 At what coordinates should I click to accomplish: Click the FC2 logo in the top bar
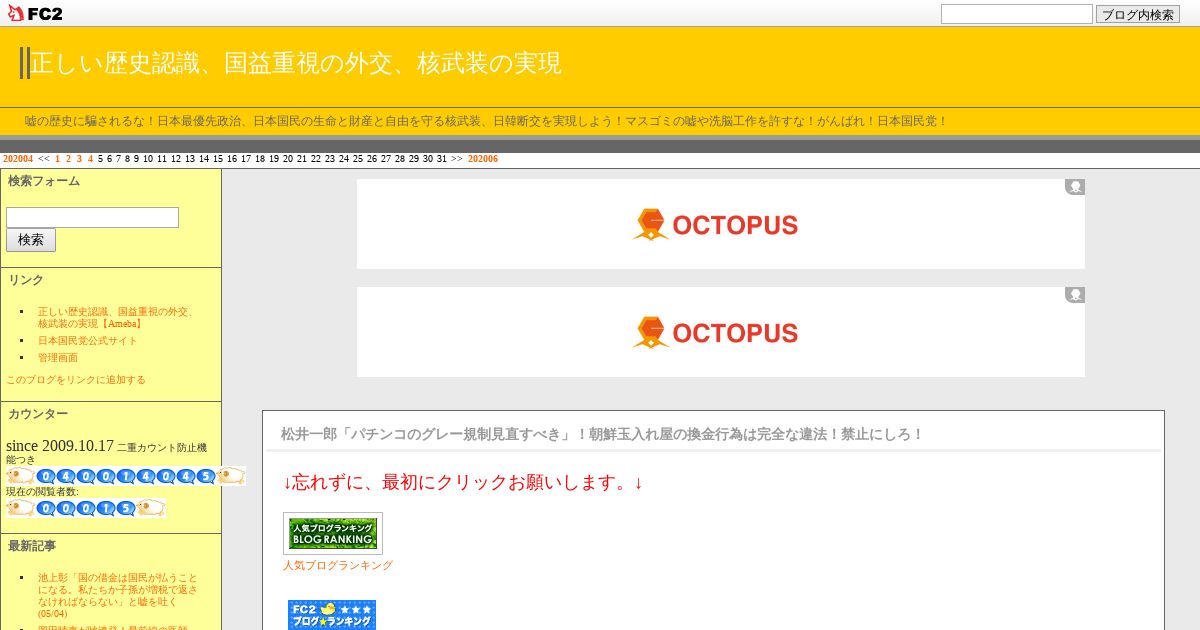[35, 13]
